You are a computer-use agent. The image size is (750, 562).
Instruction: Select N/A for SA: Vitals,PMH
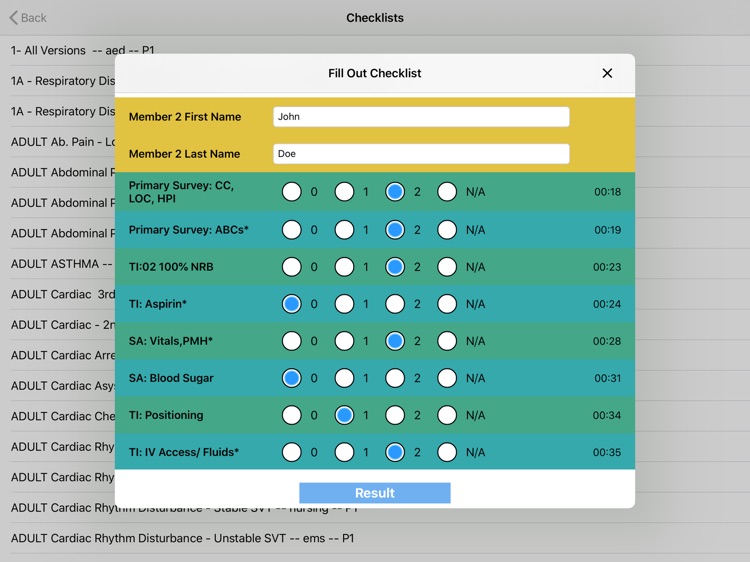(x=447, y=341)
